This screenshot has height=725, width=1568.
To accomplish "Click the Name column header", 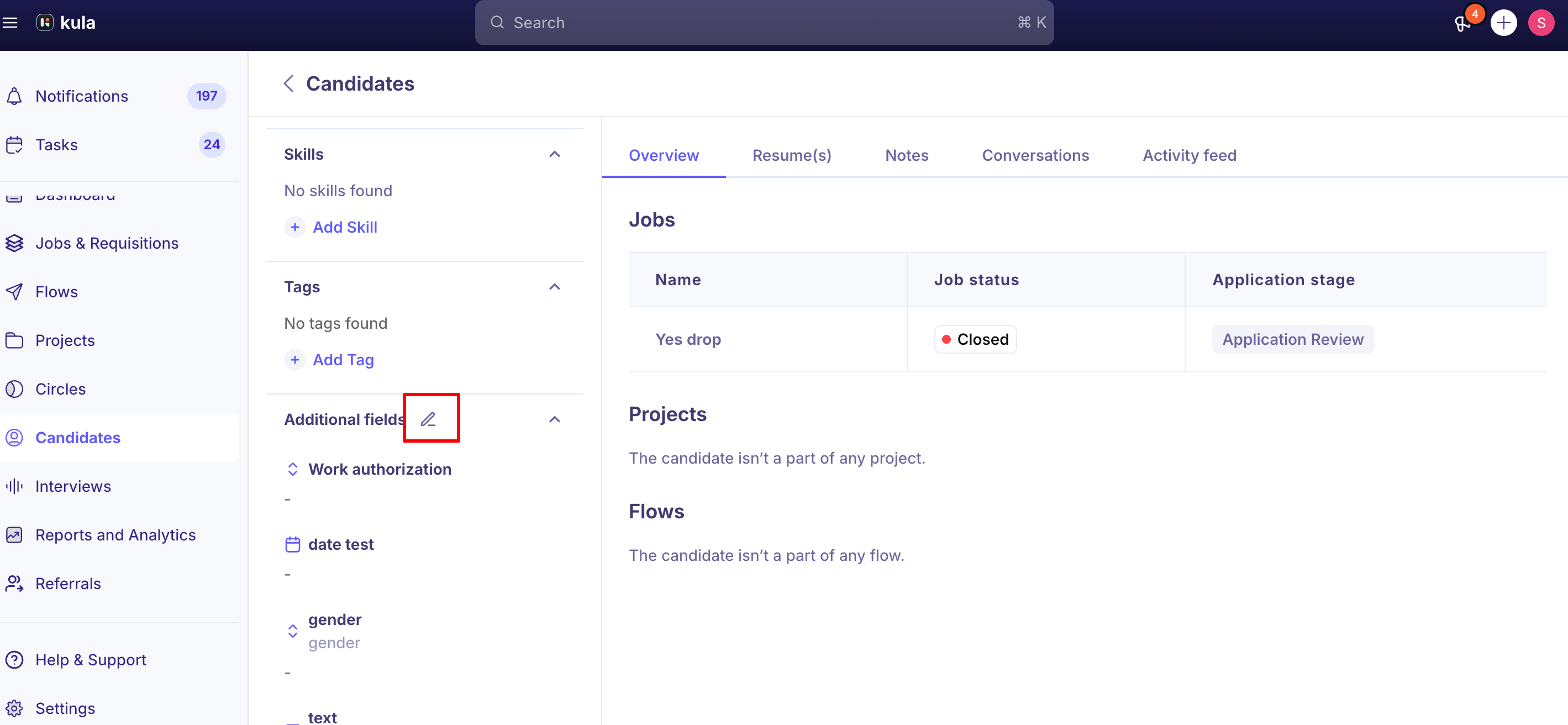I will coord(677,280).
